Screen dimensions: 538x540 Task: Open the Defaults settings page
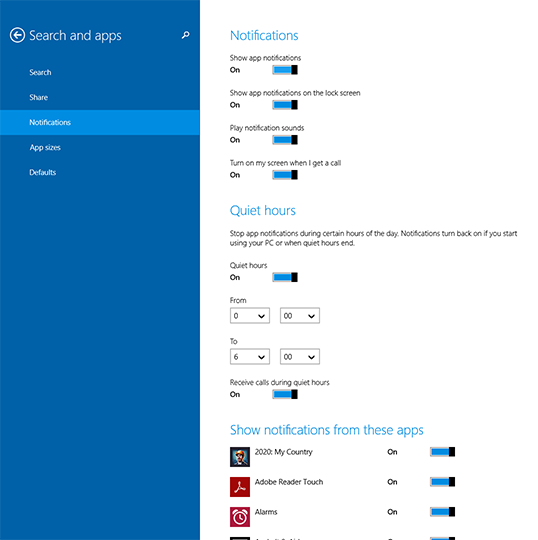coord(100,172)
